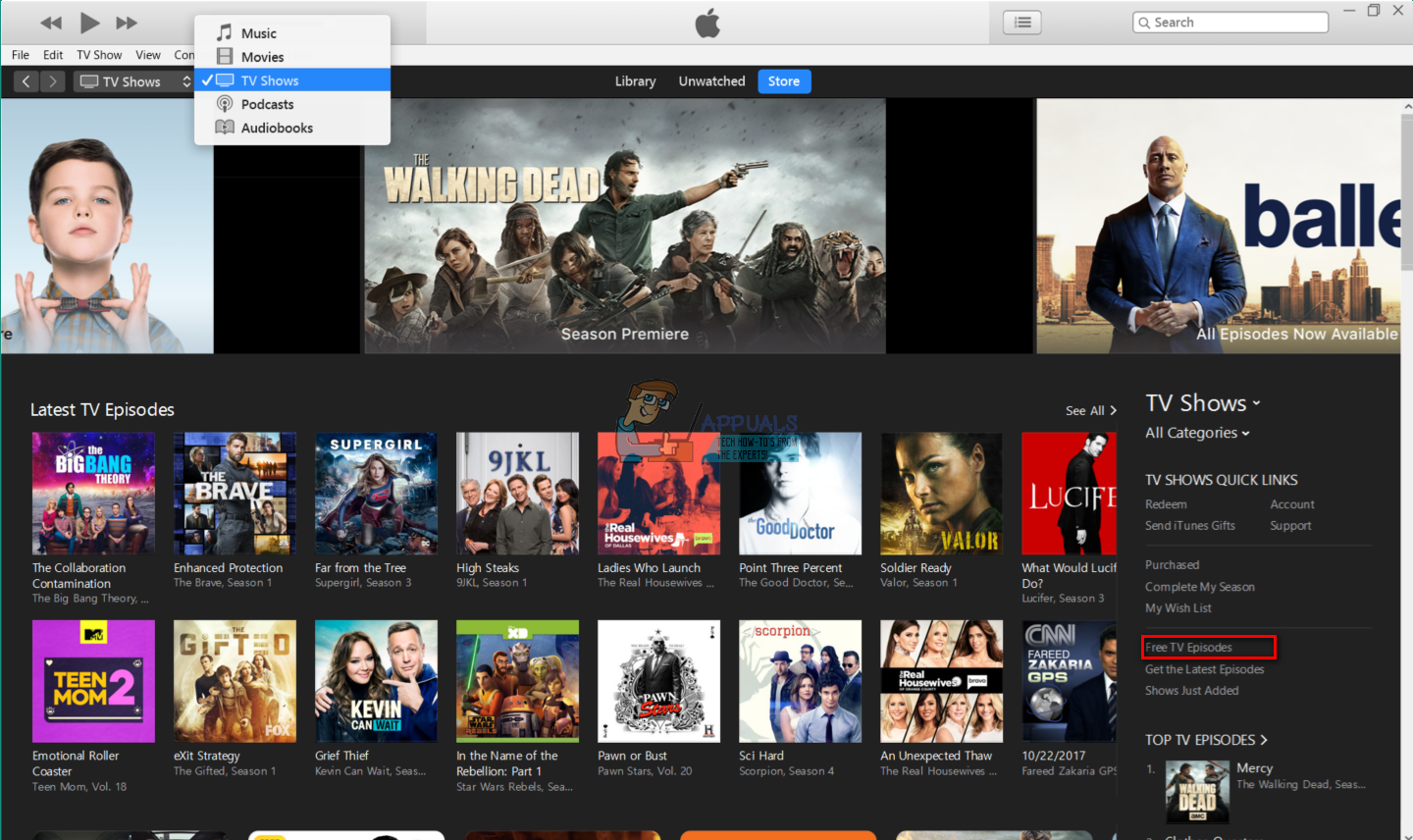The image size is (1413, 840).
Task: Open the Edit menu
Action: (53, 55)
